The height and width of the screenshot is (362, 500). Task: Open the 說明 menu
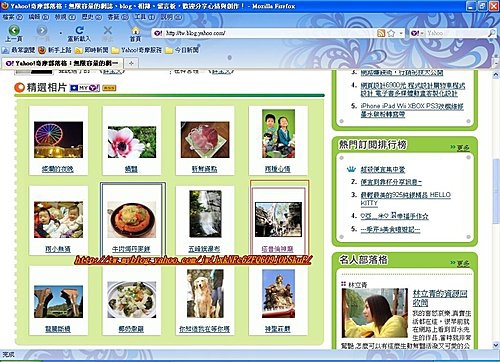tap(171, 17)
